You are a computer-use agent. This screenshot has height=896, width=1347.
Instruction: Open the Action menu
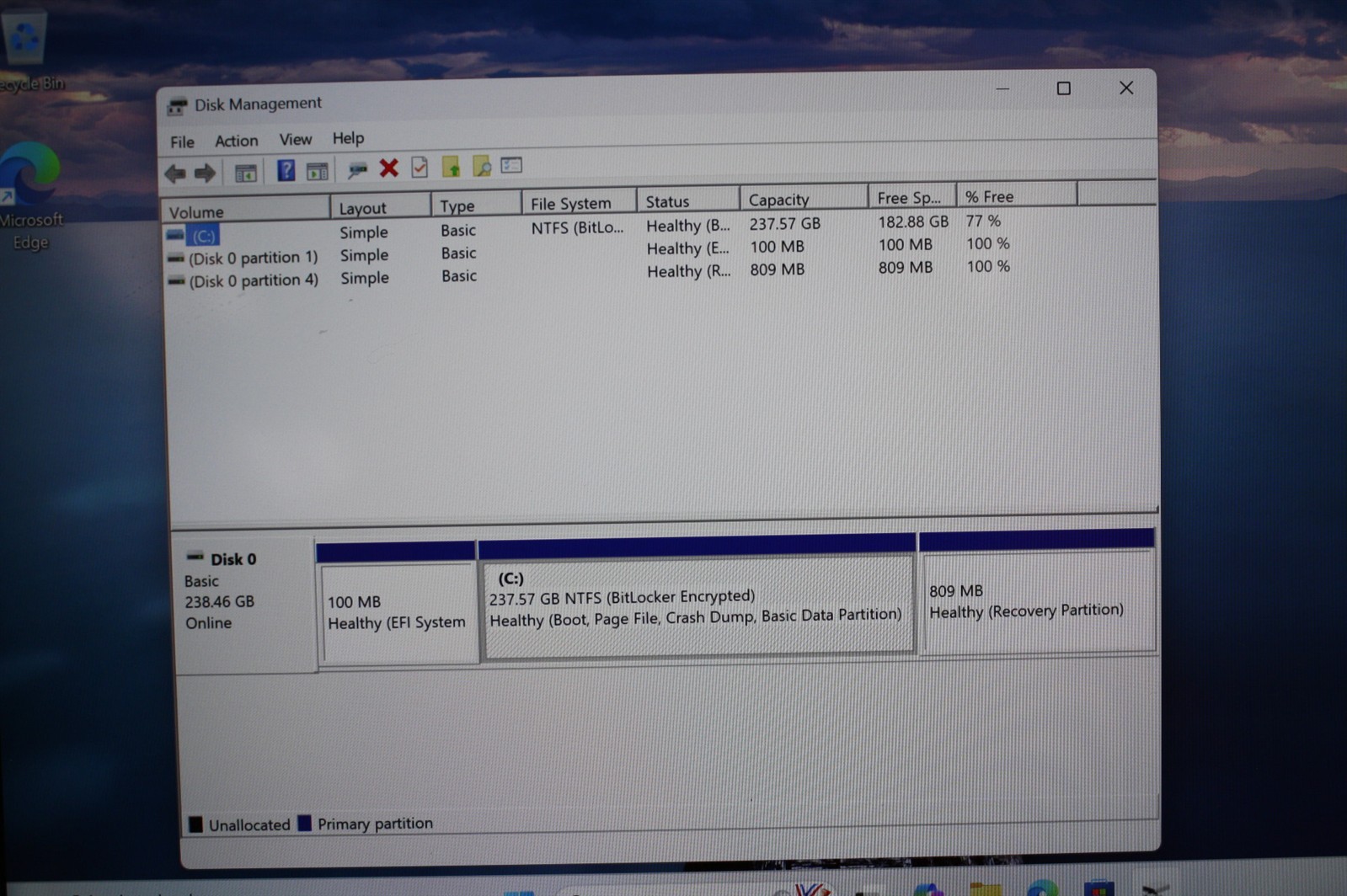click(x=236, y=141)
